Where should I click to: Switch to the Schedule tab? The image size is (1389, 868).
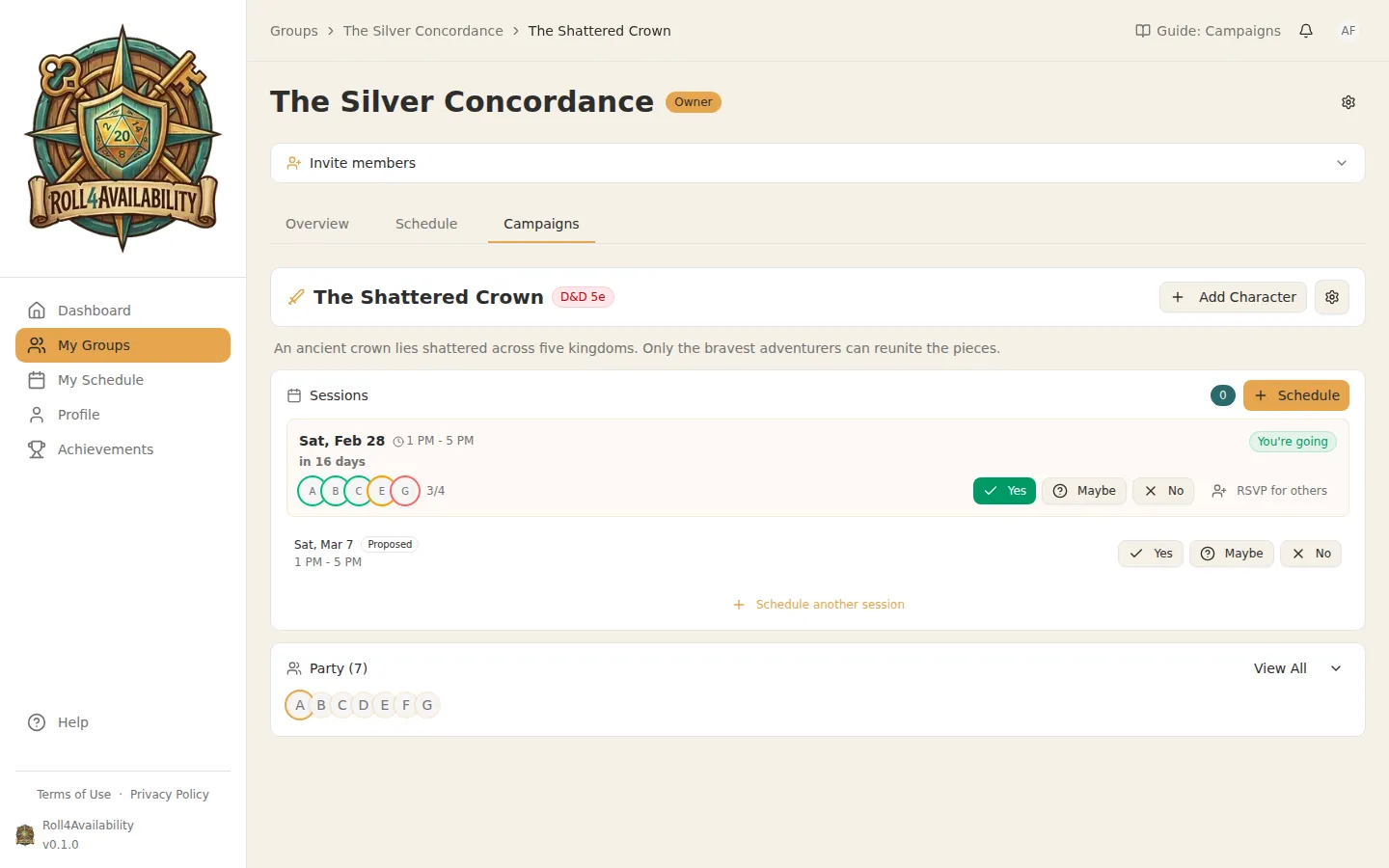(x=426, y=224)
